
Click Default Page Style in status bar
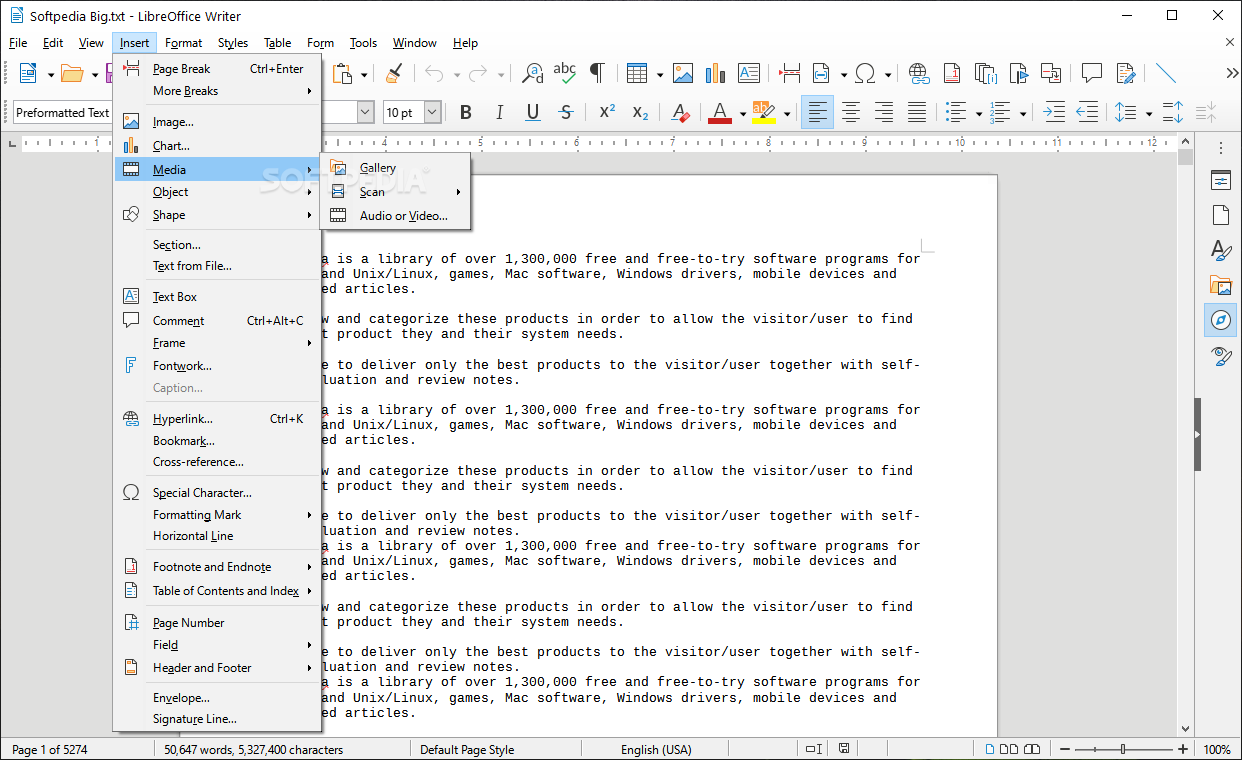coord(467,749)
